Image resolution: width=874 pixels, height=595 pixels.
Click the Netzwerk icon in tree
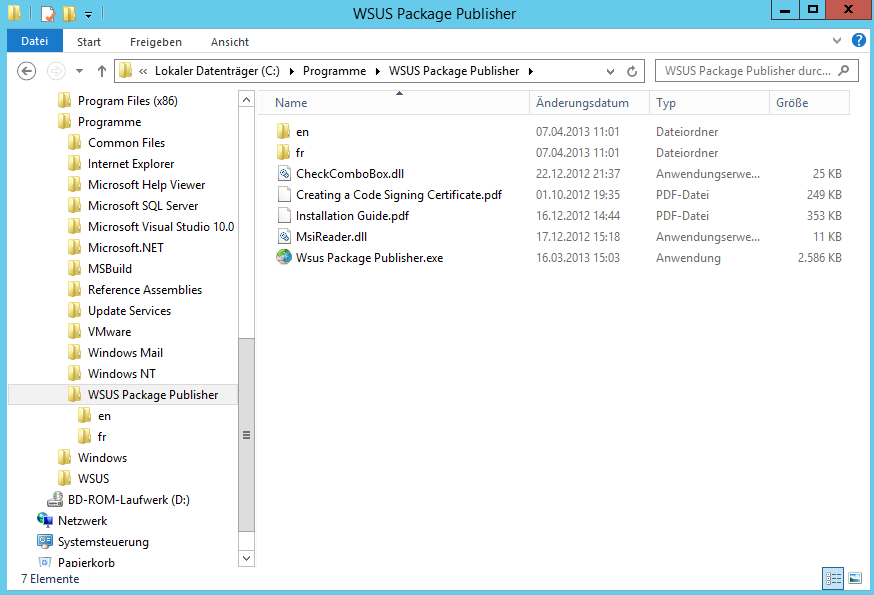[x=45, y=520]
